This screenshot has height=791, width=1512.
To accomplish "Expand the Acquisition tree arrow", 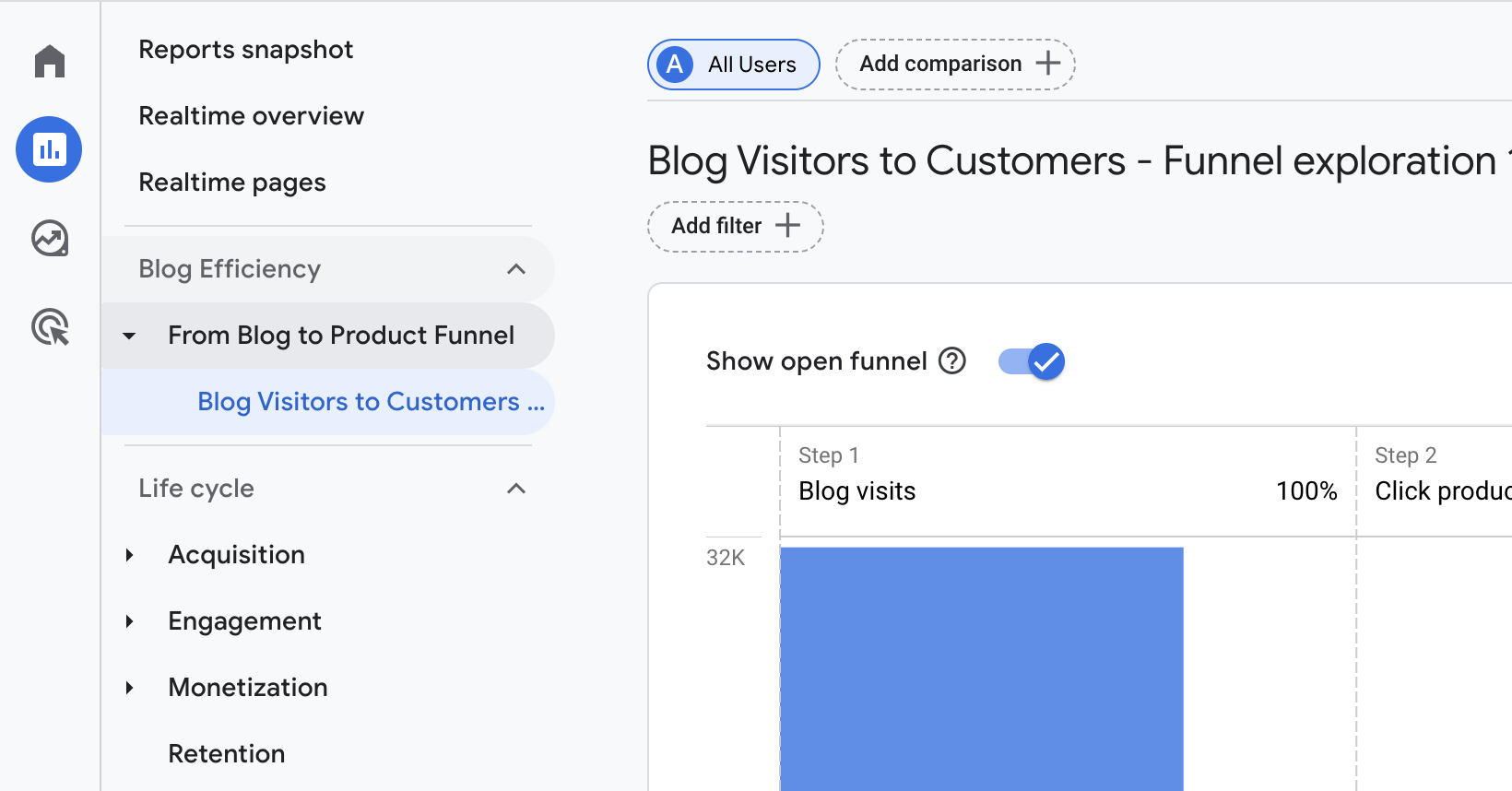I will [x=130, y=555].
